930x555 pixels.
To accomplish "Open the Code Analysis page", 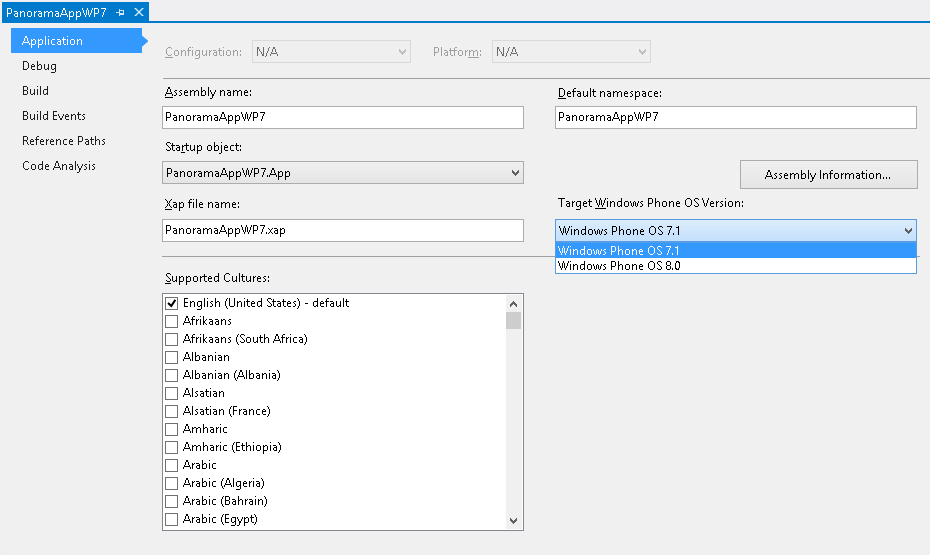I will coord(59,166).
